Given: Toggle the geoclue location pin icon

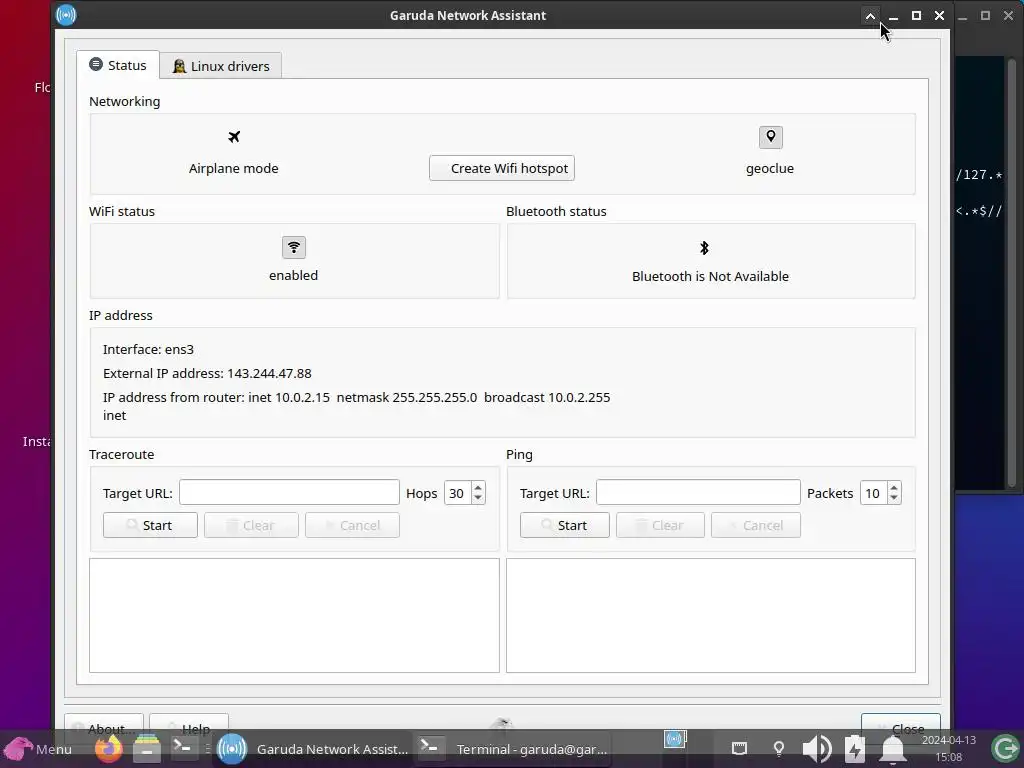Looking at the screenshot, I should point(771,137).
